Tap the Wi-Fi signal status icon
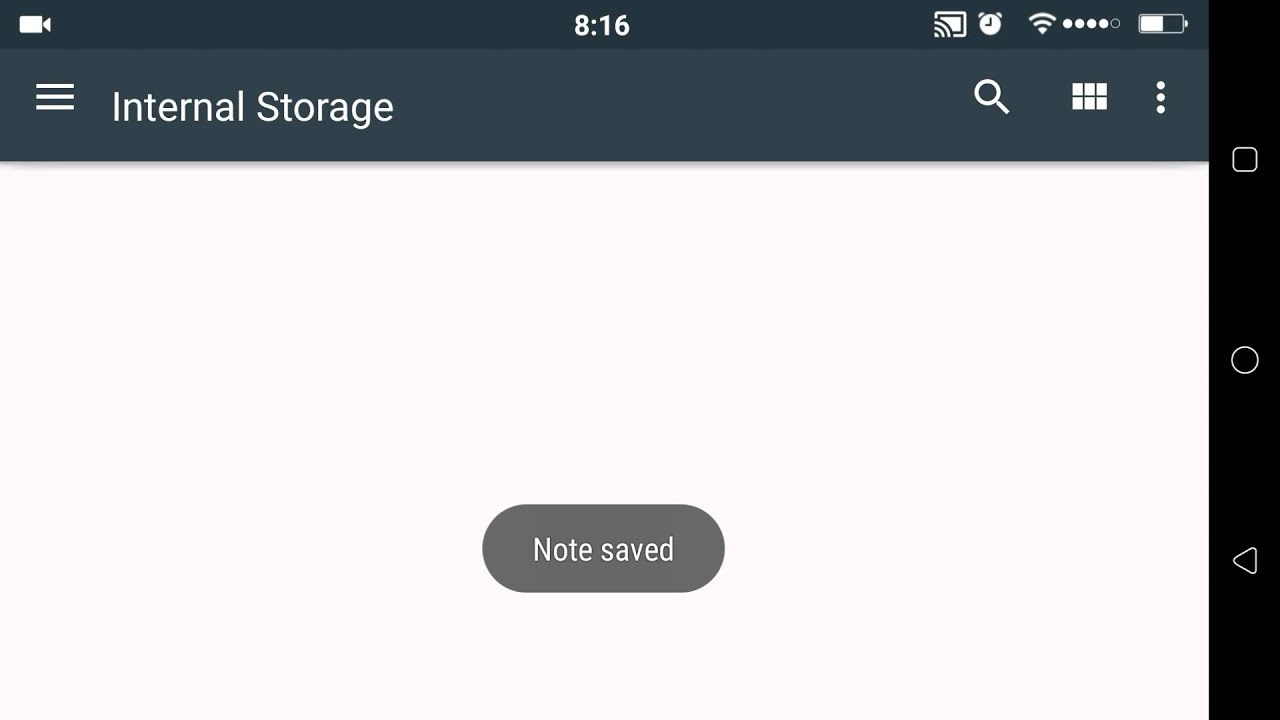 coord(1042,23)
